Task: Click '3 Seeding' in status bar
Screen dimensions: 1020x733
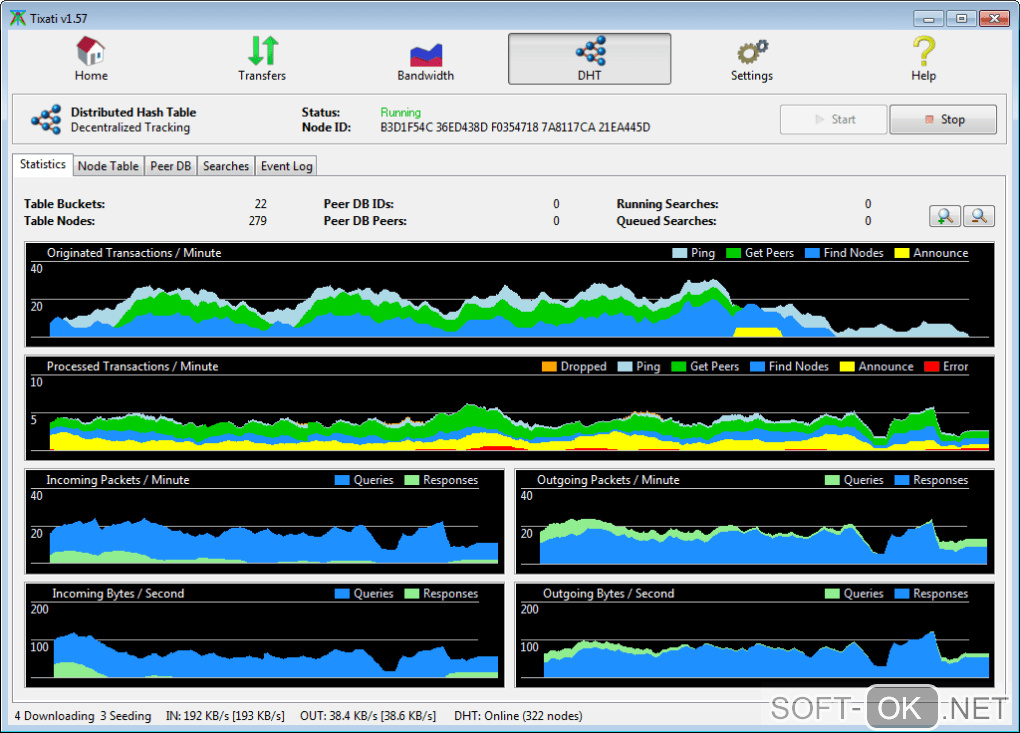Action: 126,715
